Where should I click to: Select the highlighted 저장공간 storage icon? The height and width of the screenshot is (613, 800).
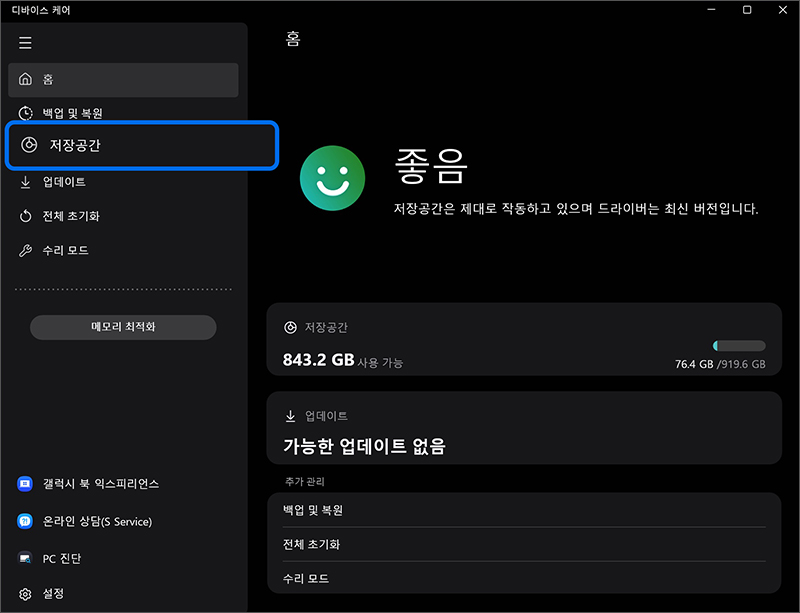click(x=29, y=146)
